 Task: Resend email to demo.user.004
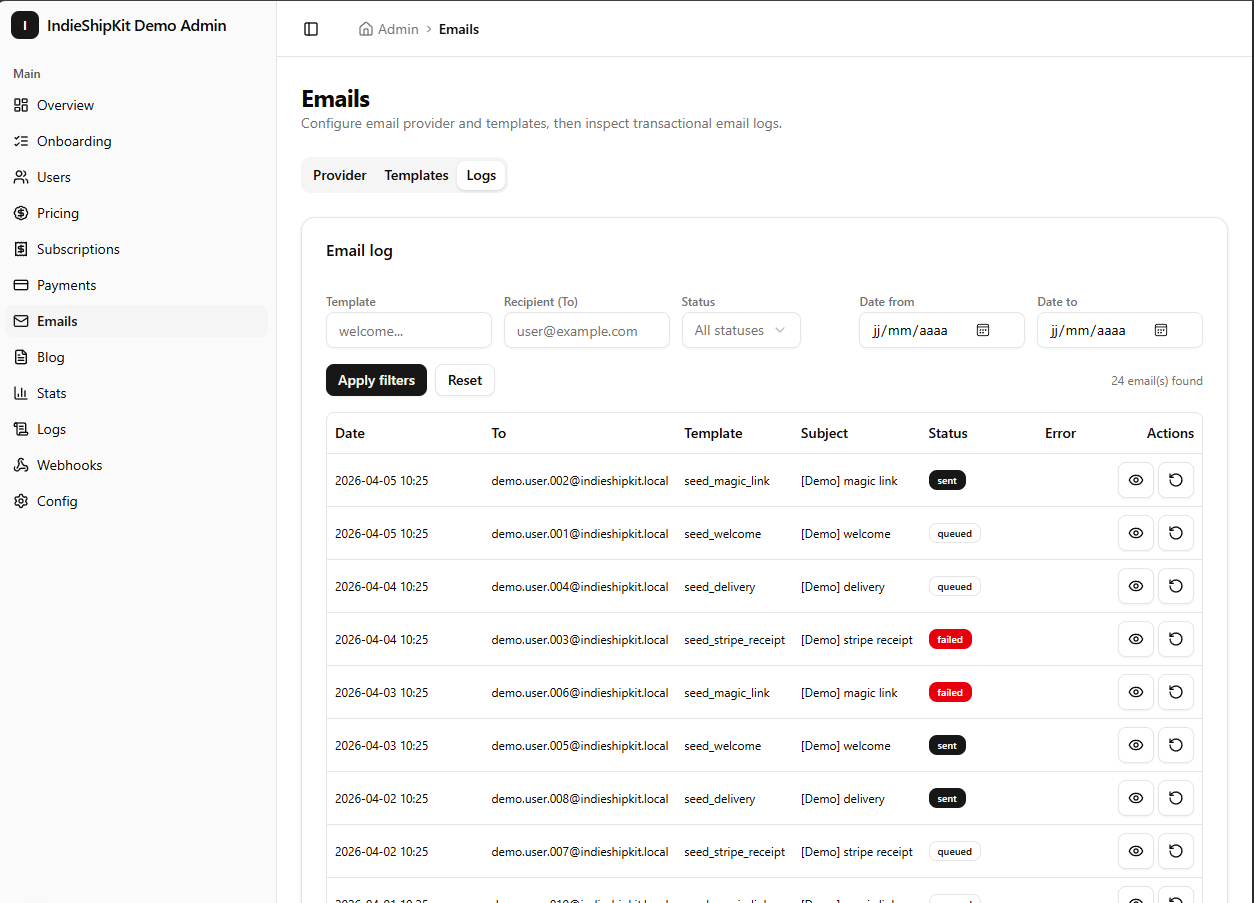pos(1176,586)
